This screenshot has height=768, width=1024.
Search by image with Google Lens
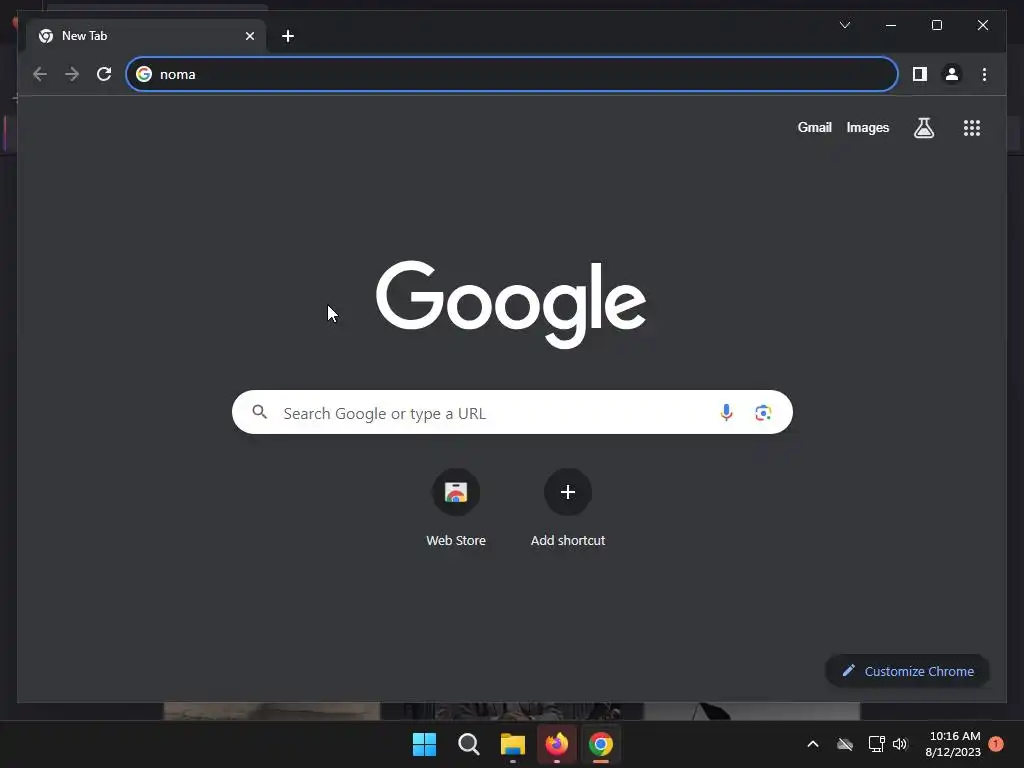coord(763,413)
